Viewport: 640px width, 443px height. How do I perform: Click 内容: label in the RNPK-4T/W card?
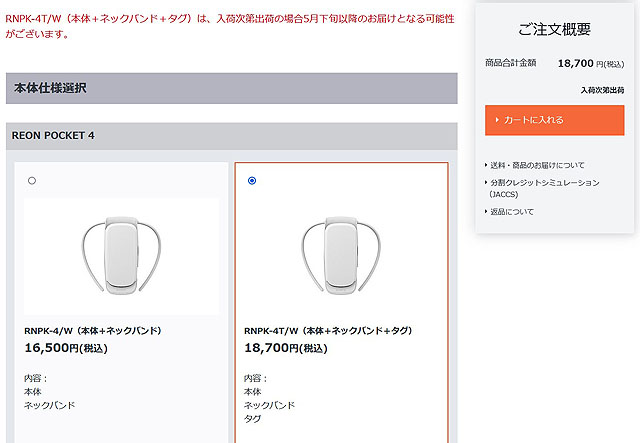point(255,378)
